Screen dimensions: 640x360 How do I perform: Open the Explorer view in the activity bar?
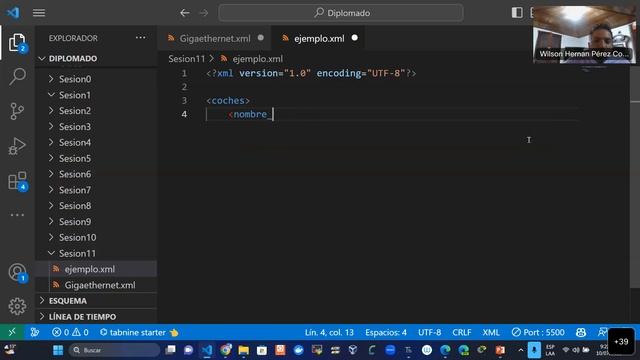point(17,42)
